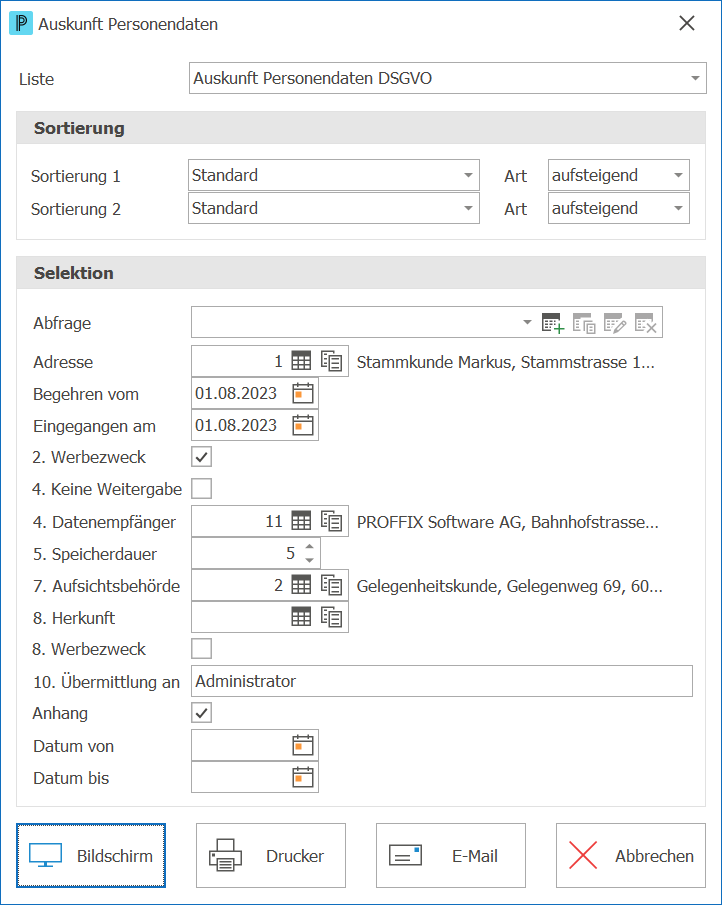Viewport: 722px width, 905px height.
Task: Open the table lookup icon for Aufsichtsbehörde
Action: [x=301, y=585]
